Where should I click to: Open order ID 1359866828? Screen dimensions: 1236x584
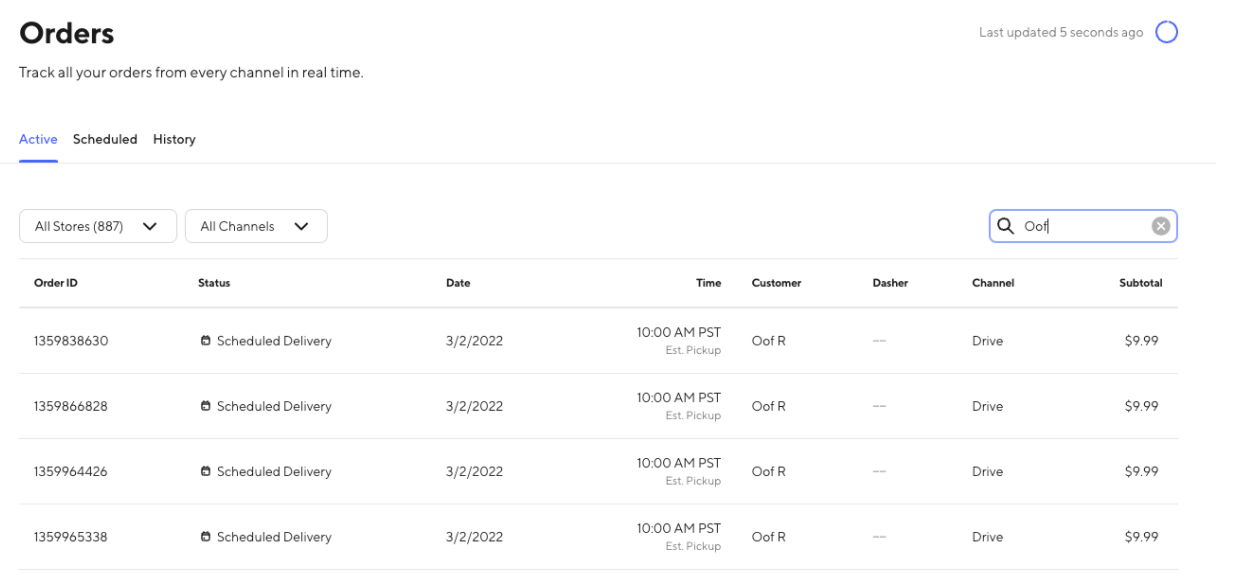tap(71, 406)
